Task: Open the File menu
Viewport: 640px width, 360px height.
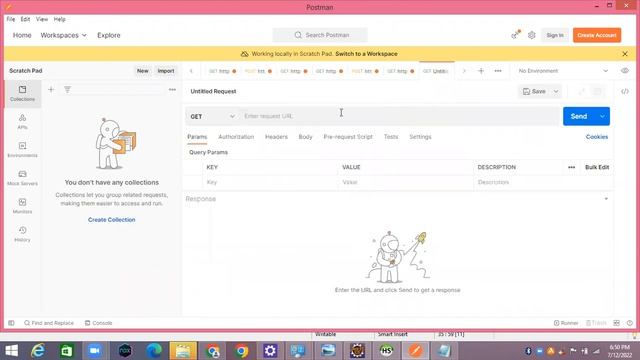Action: (x=11, y=19)
